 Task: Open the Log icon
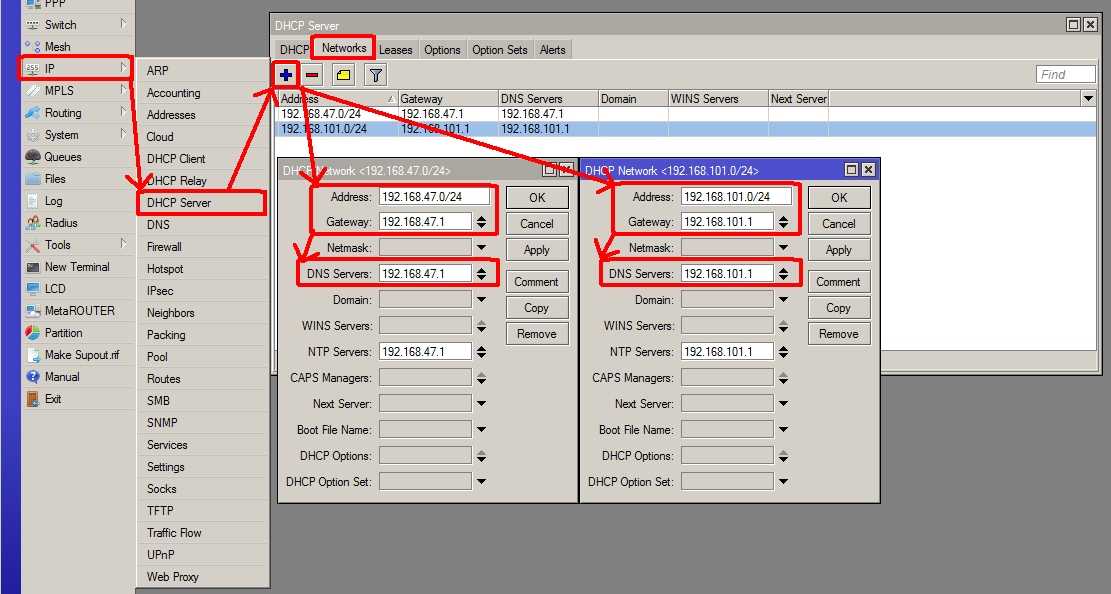coord(33,201)
